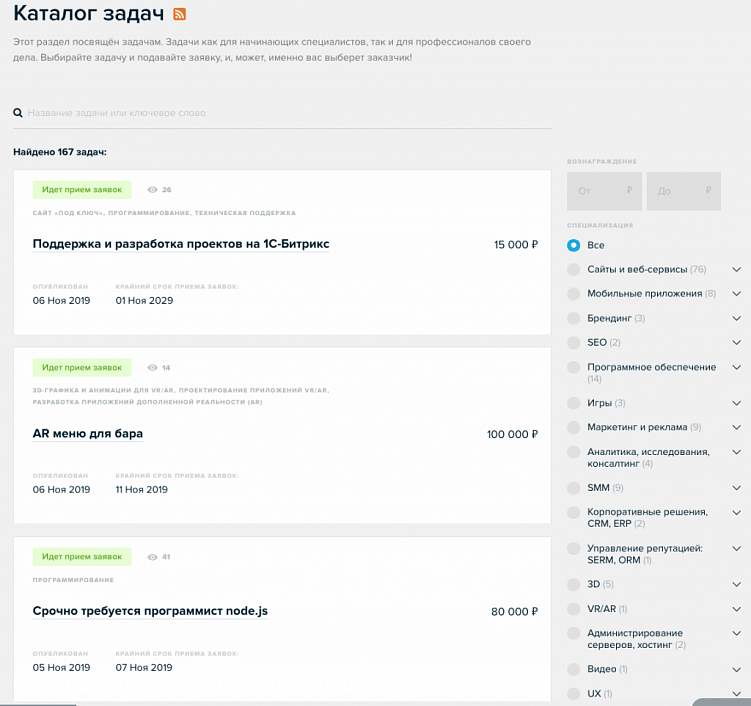This screenshot has height=706, width=751.
Task: Select "Сайты и веб-сервисы" radio option
Action: point(573,270)
